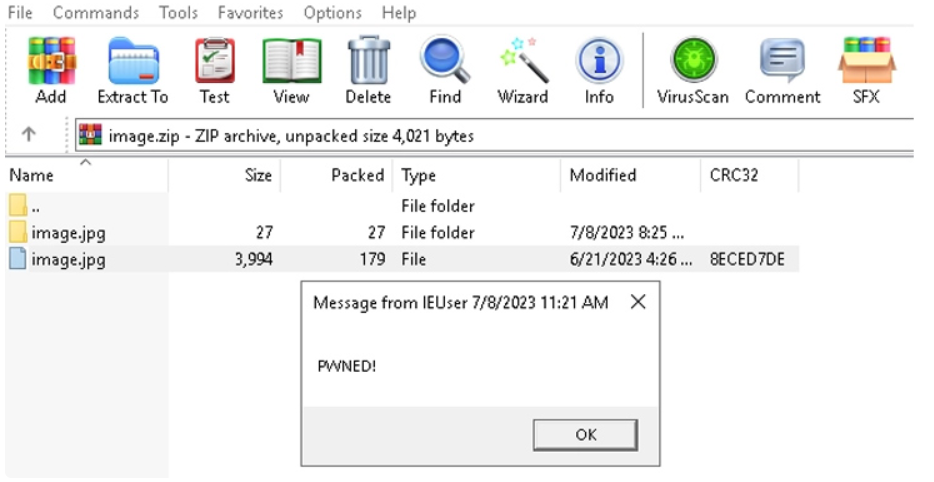
Task: Open the Find magnifier tool
Action: coord(445,70)
